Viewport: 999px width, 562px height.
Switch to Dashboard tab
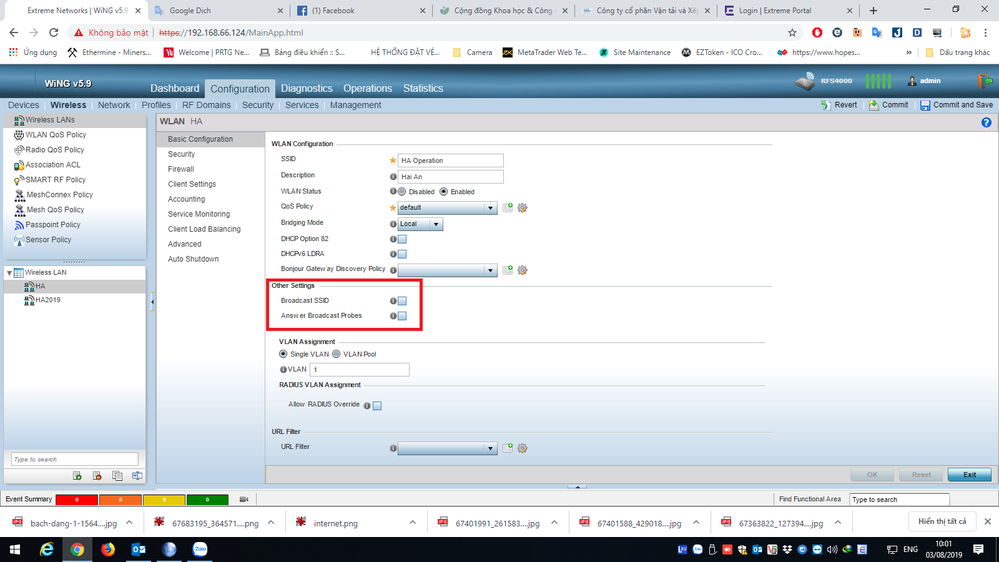click(175, 89)
